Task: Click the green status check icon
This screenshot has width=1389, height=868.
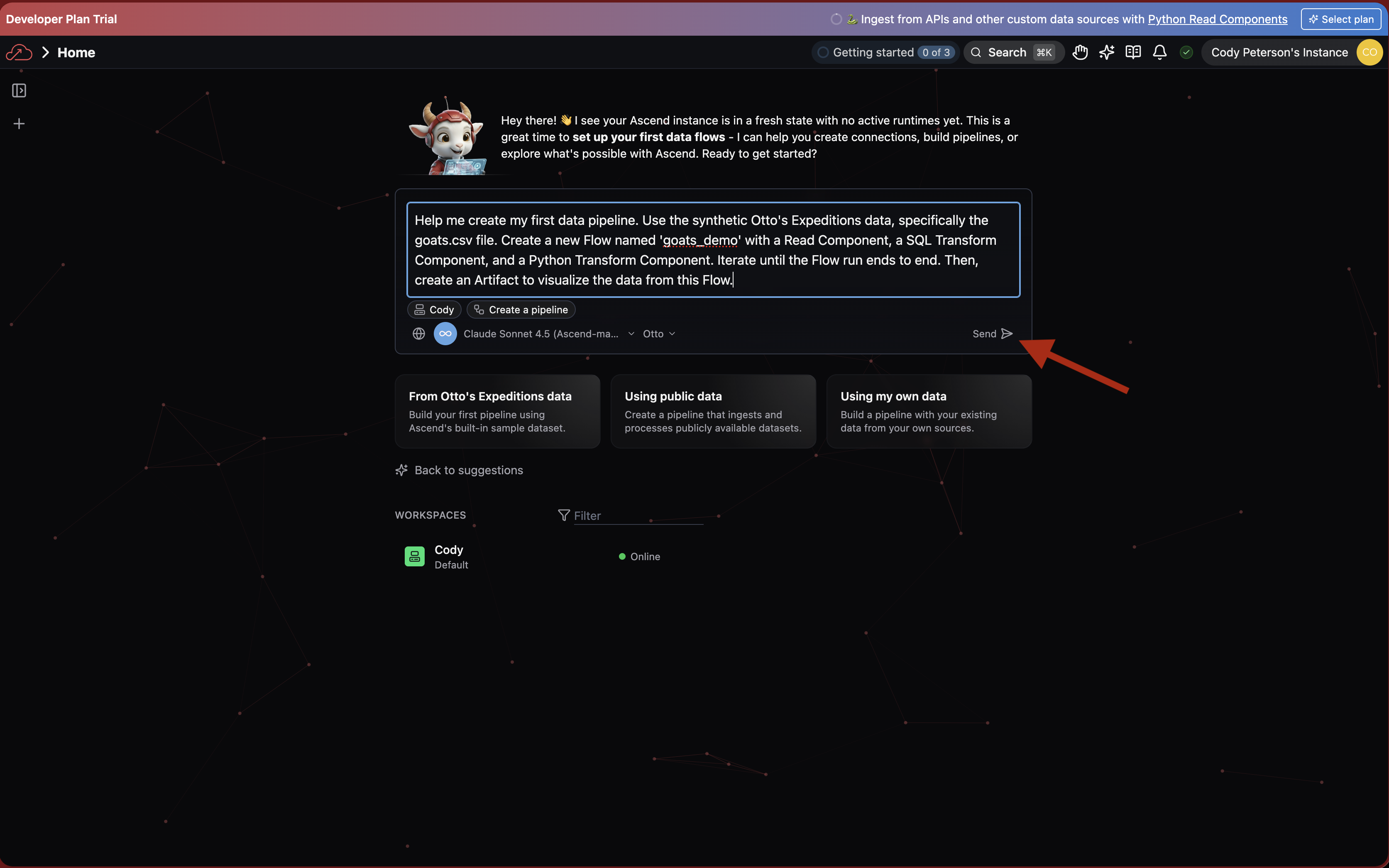Action: (x=1186, y=52)
